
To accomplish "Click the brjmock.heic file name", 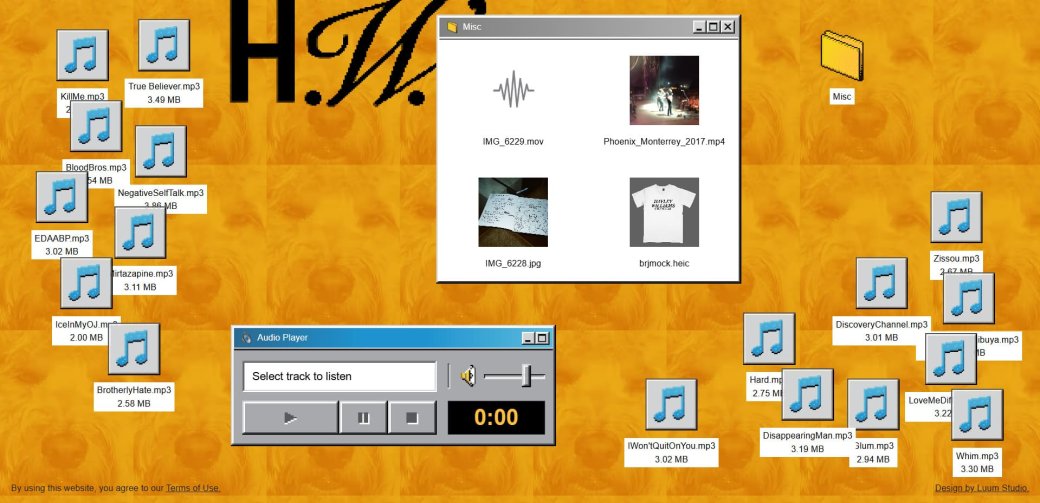I will pyautogui.click(x=664, y=263).
